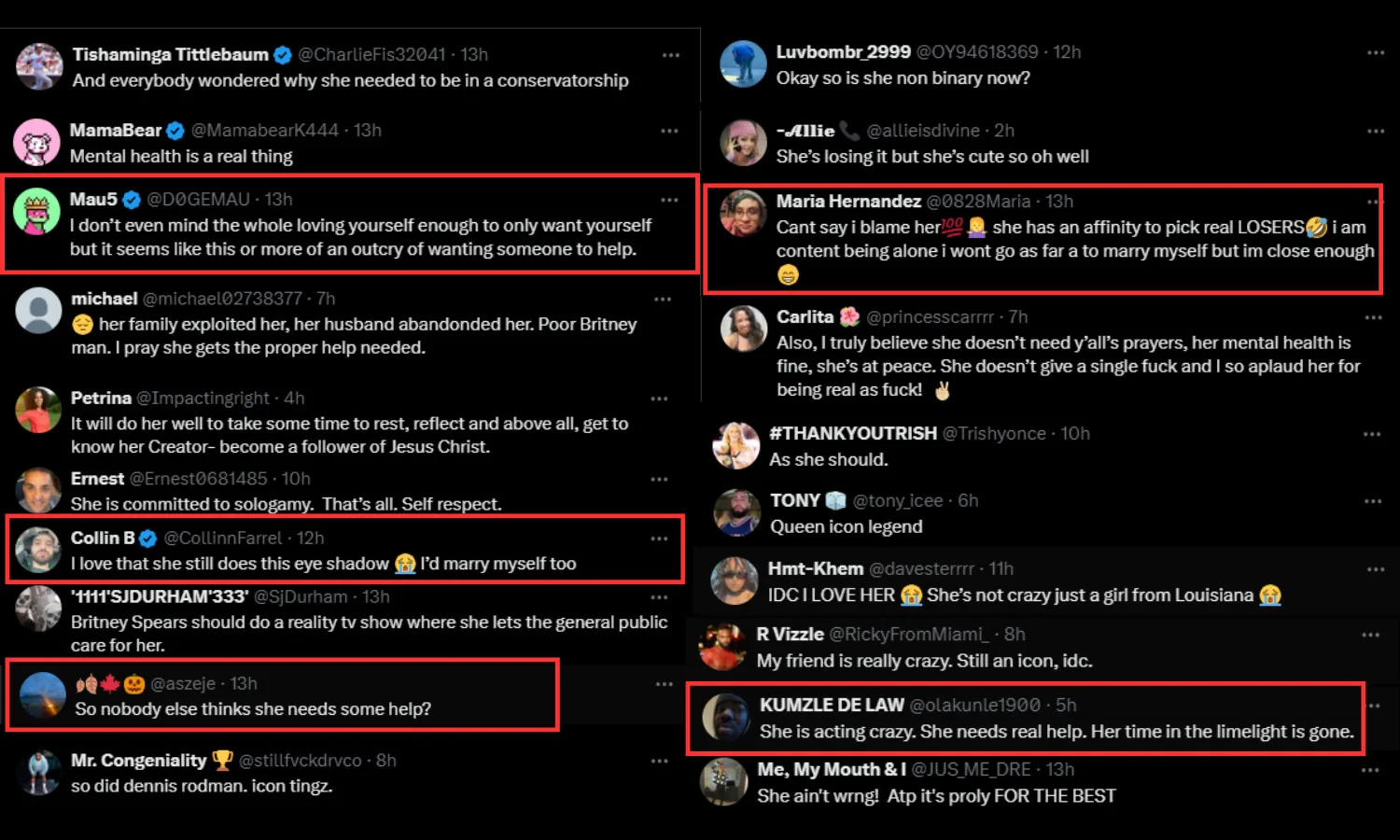Click the 11h timestamp on Hmt-Khem's tweet
1400x840 pixels.
(x=1001, y=569)
